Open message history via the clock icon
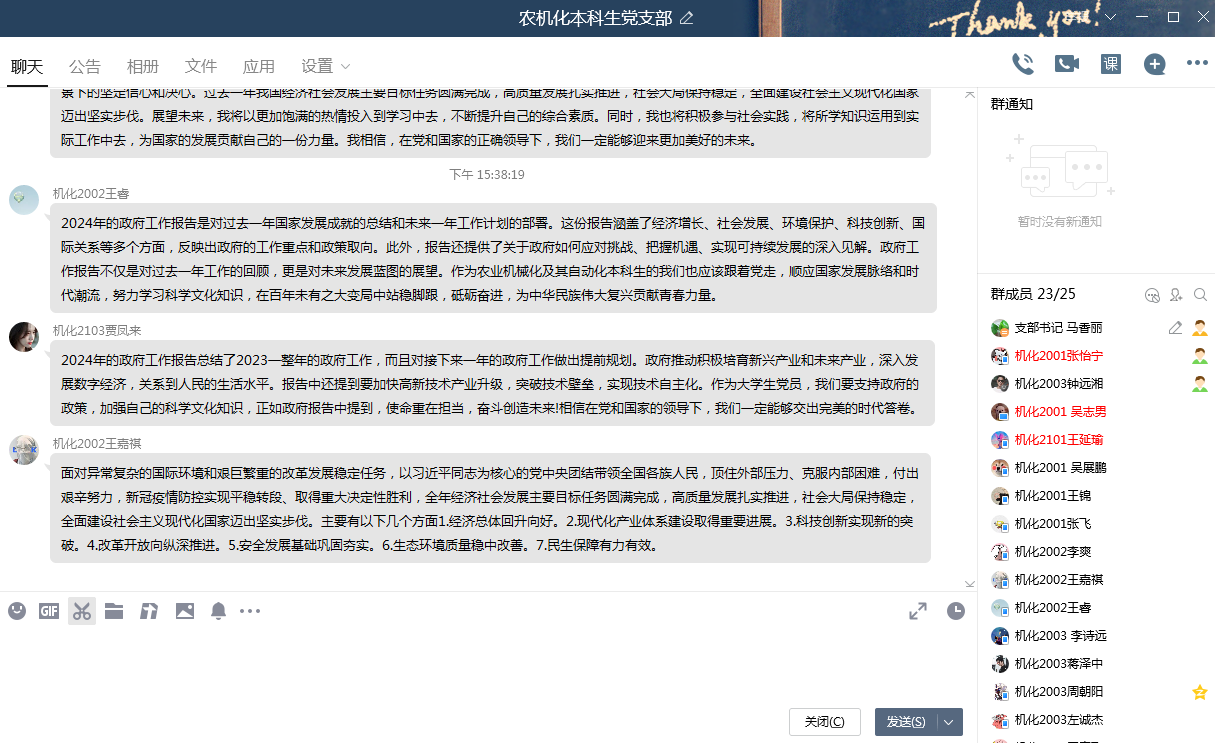This screenshot has height=743, width=1215. click(x=956, y=610)
